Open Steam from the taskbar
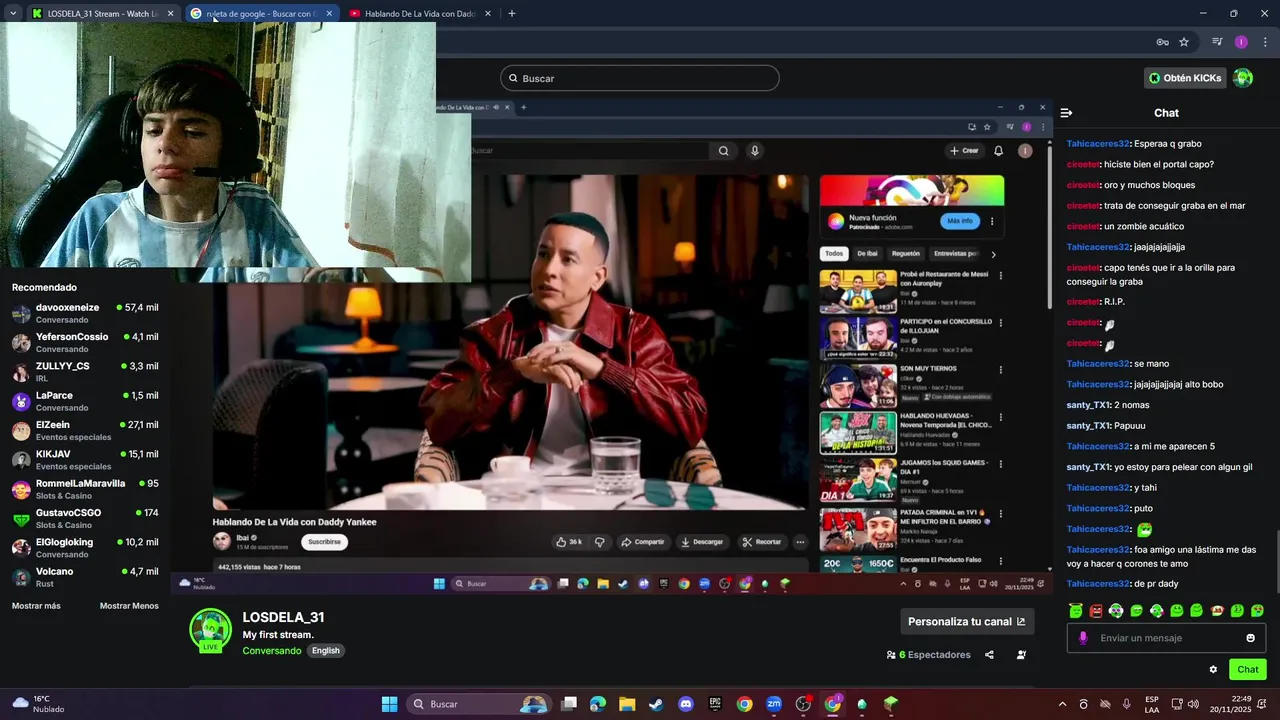The image size is (1280, 720). (x=656, y=704)
